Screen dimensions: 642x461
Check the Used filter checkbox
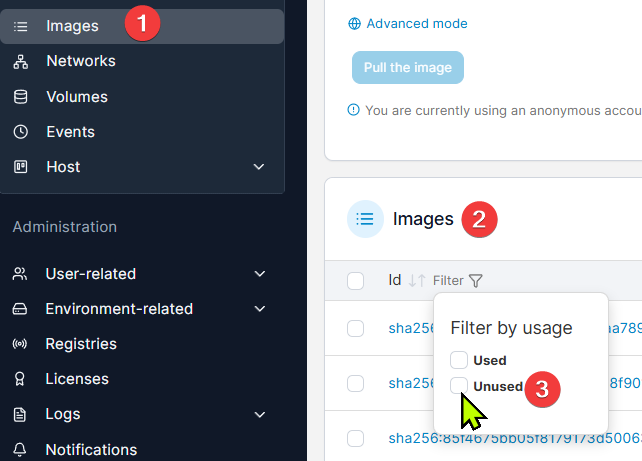[459, 360]
